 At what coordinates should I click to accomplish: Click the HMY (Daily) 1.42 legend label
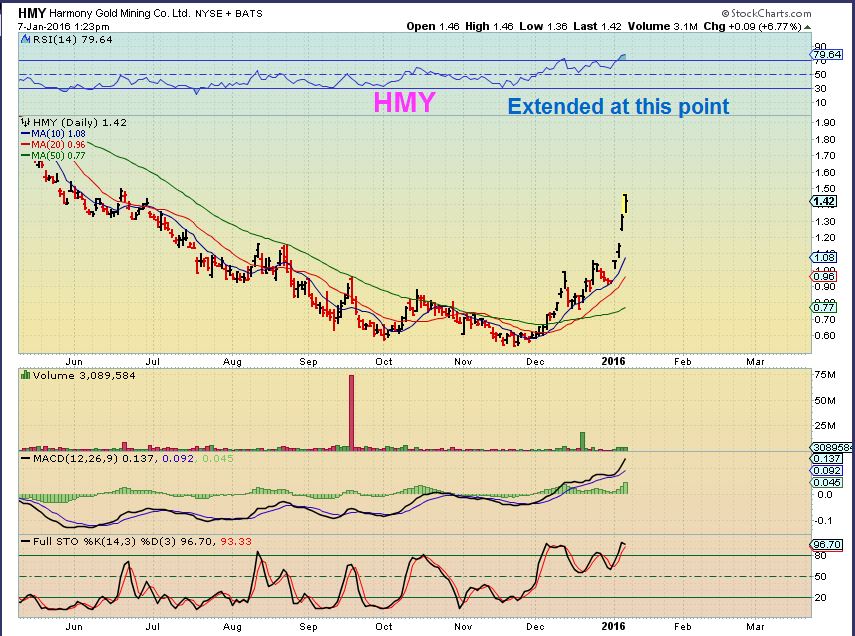click(80, 122)
